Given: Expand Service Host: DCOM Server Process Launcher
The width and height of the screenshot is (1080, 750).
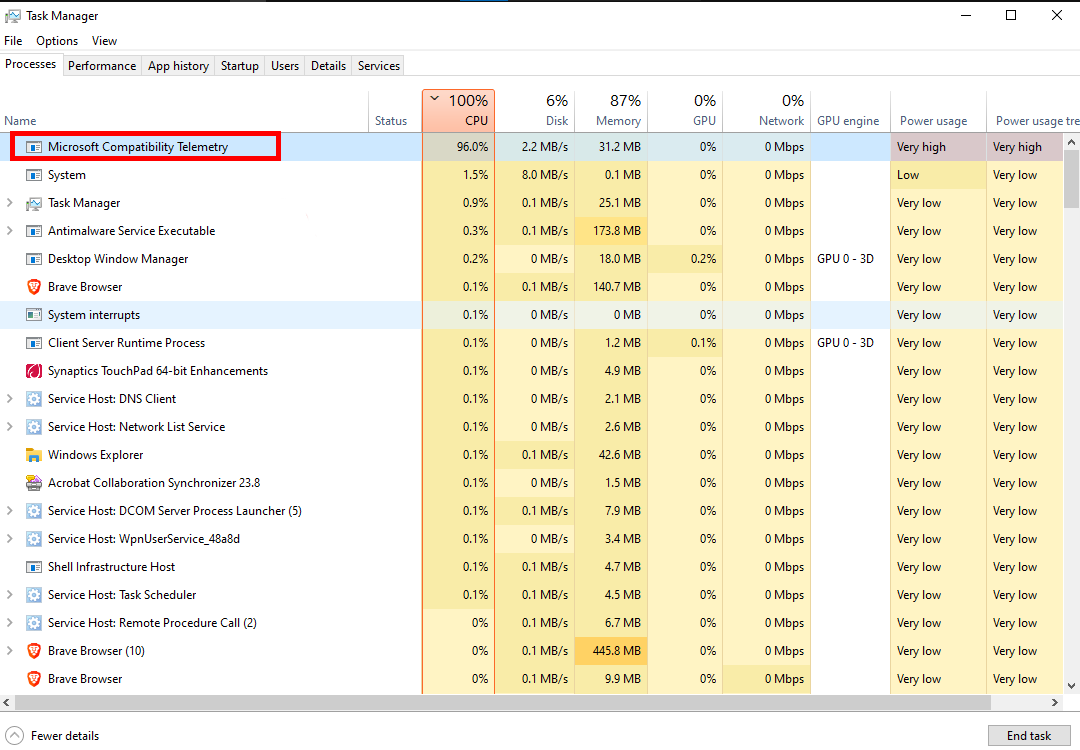Looking at the screenshot, I should [10, 511].
